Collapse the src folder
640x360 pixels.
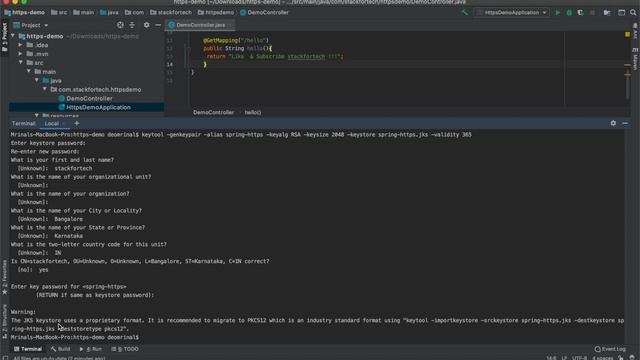tap(21, 62)
